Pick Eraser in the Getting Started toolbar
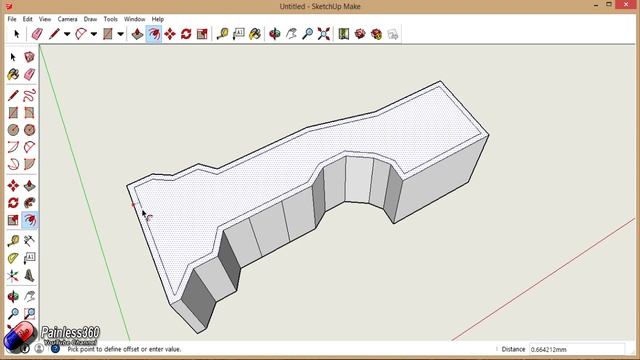This screenshot has height=360, width=640. point(37,34)
